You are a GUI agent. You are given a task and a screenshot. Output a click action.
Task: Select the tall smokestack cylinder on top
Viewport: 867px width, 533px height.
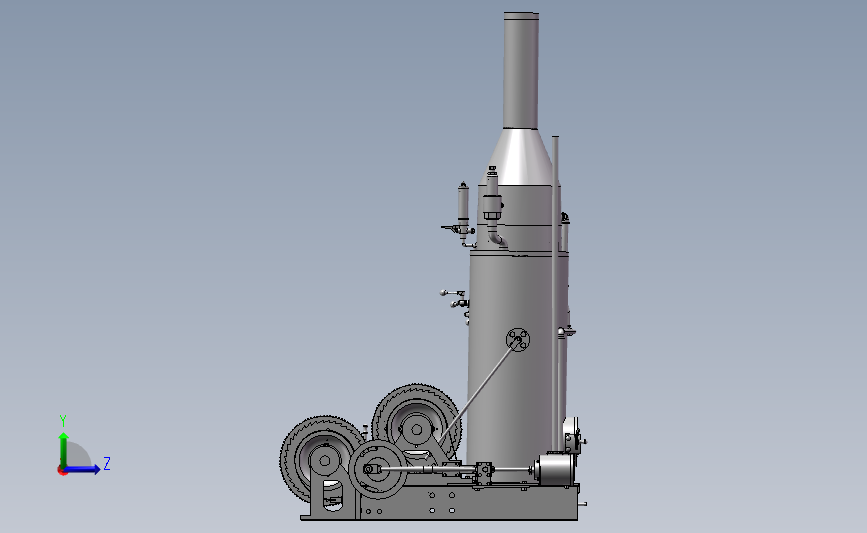521,70
